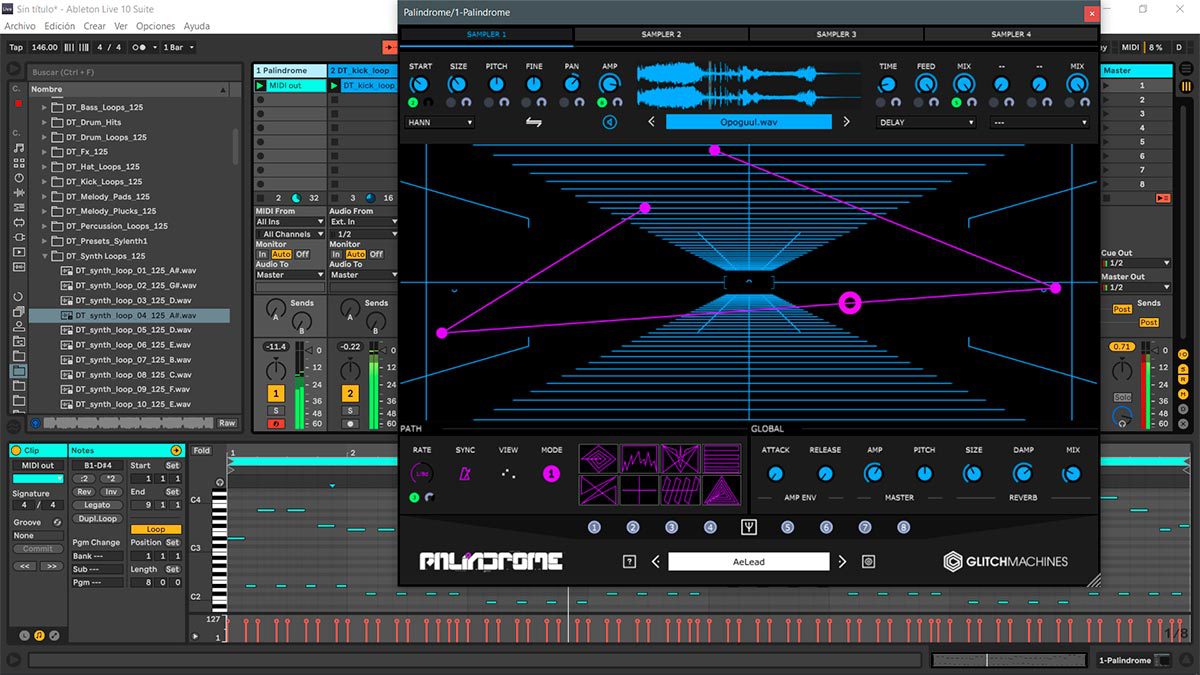
Task: Load the previous preset before AeLead
Action: (x=656, y=562)
